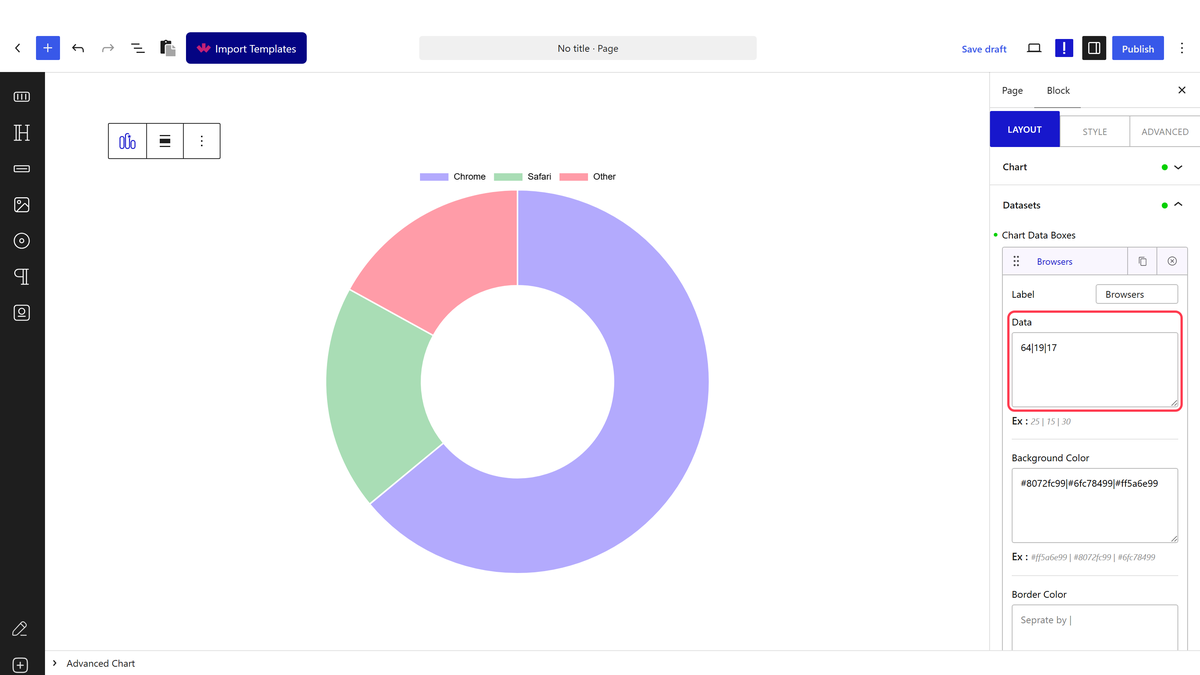The width and height of the screenshot is (1200, 675).
Task: Open the three-dot options menu beside Publish
Action: point(1182,48)
